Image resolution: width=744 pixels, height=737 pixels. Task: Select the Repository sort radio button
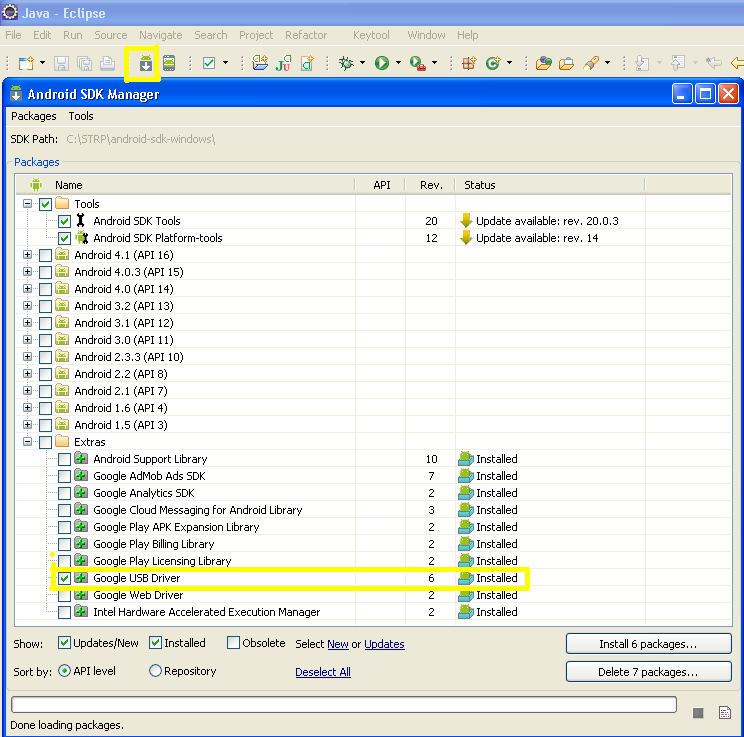point(155,671)
